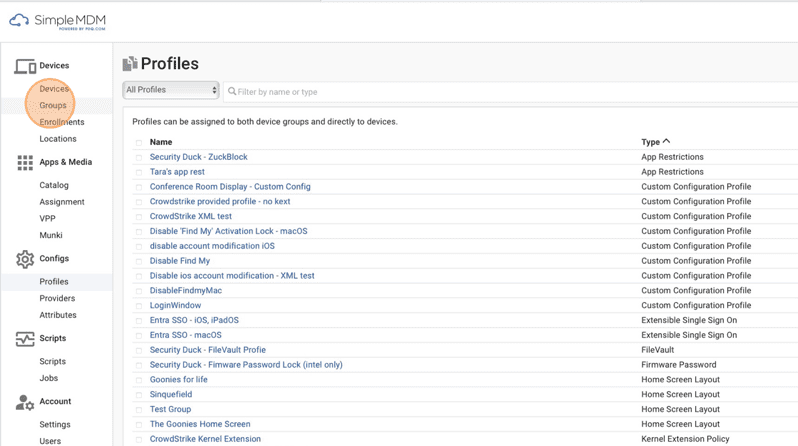Click the Name column header

click(x=161, y=142)
